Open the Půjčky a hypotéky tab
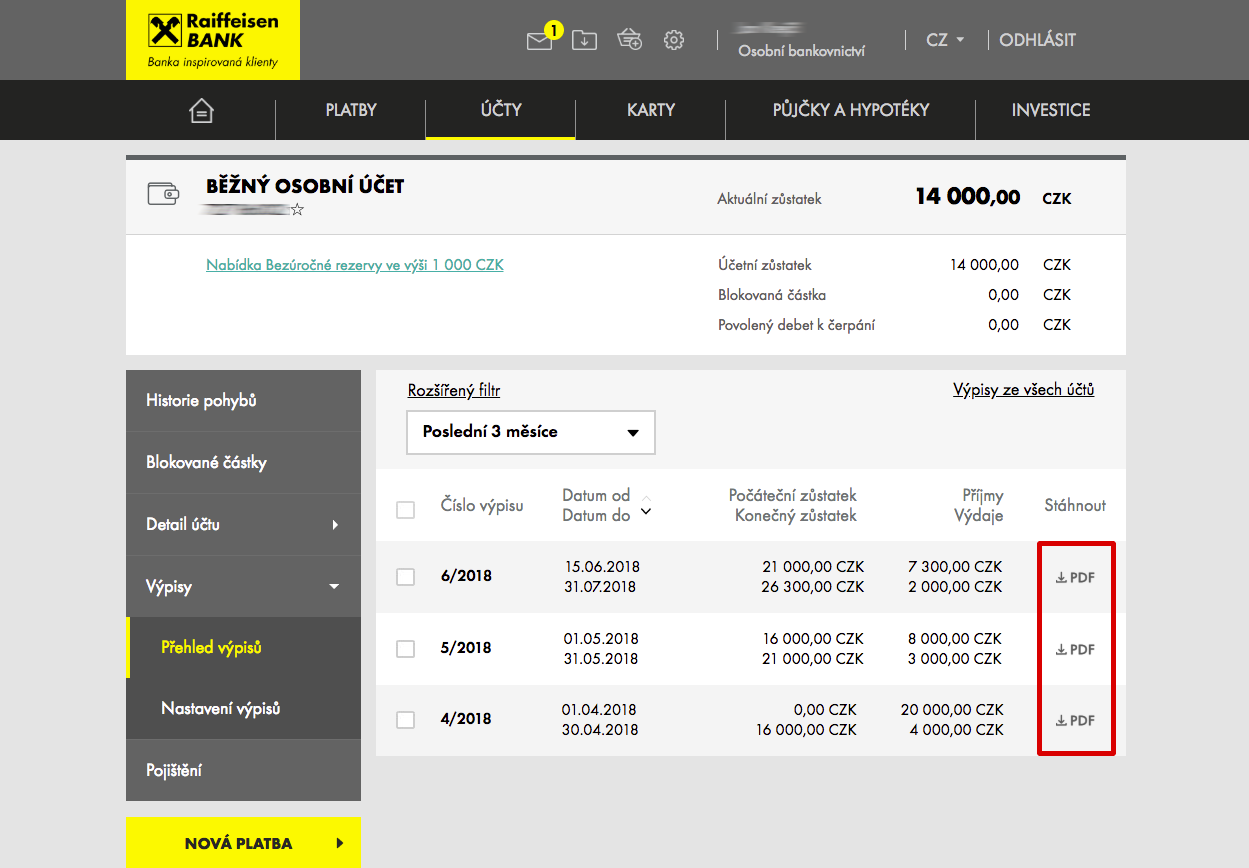This screenshot has height=868, width=1249. 851,110
